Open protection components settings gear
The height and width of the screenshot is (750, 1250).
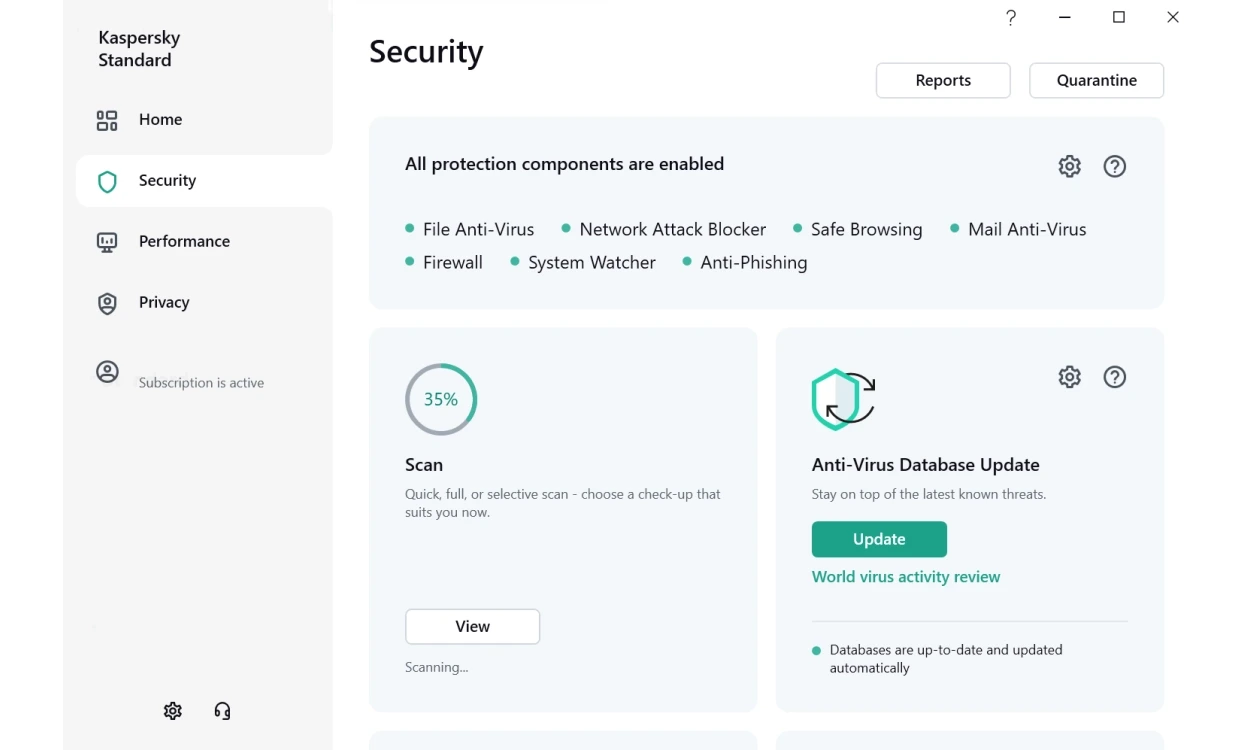point(1070,166)
